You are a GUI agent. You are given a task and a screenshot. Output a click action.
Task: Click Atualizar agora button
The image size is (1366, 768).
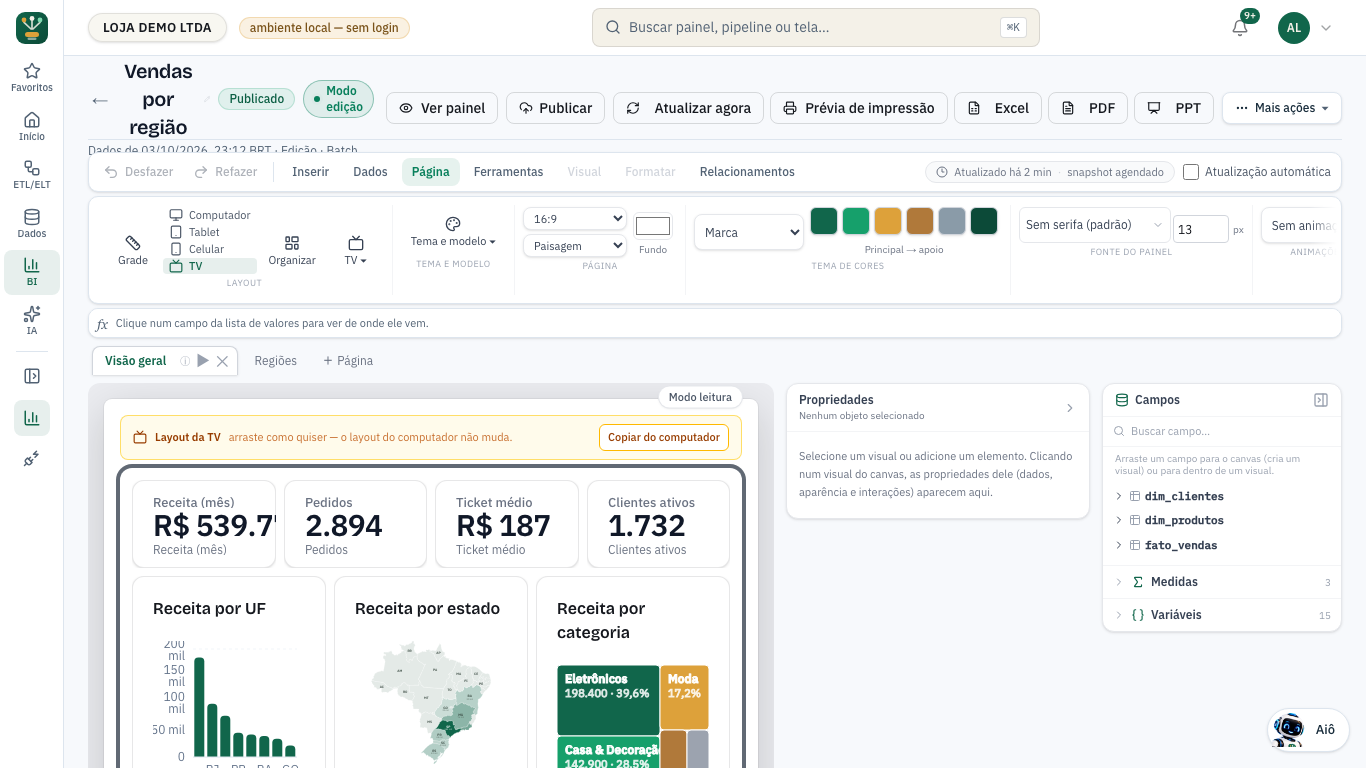[x=689, y=108]
